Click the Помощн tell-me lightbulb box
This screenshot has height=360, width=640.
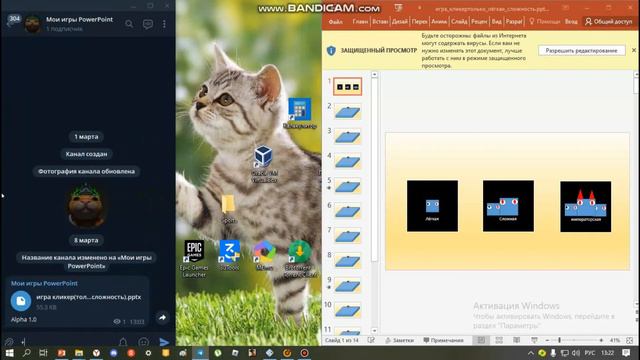point(544,22)
